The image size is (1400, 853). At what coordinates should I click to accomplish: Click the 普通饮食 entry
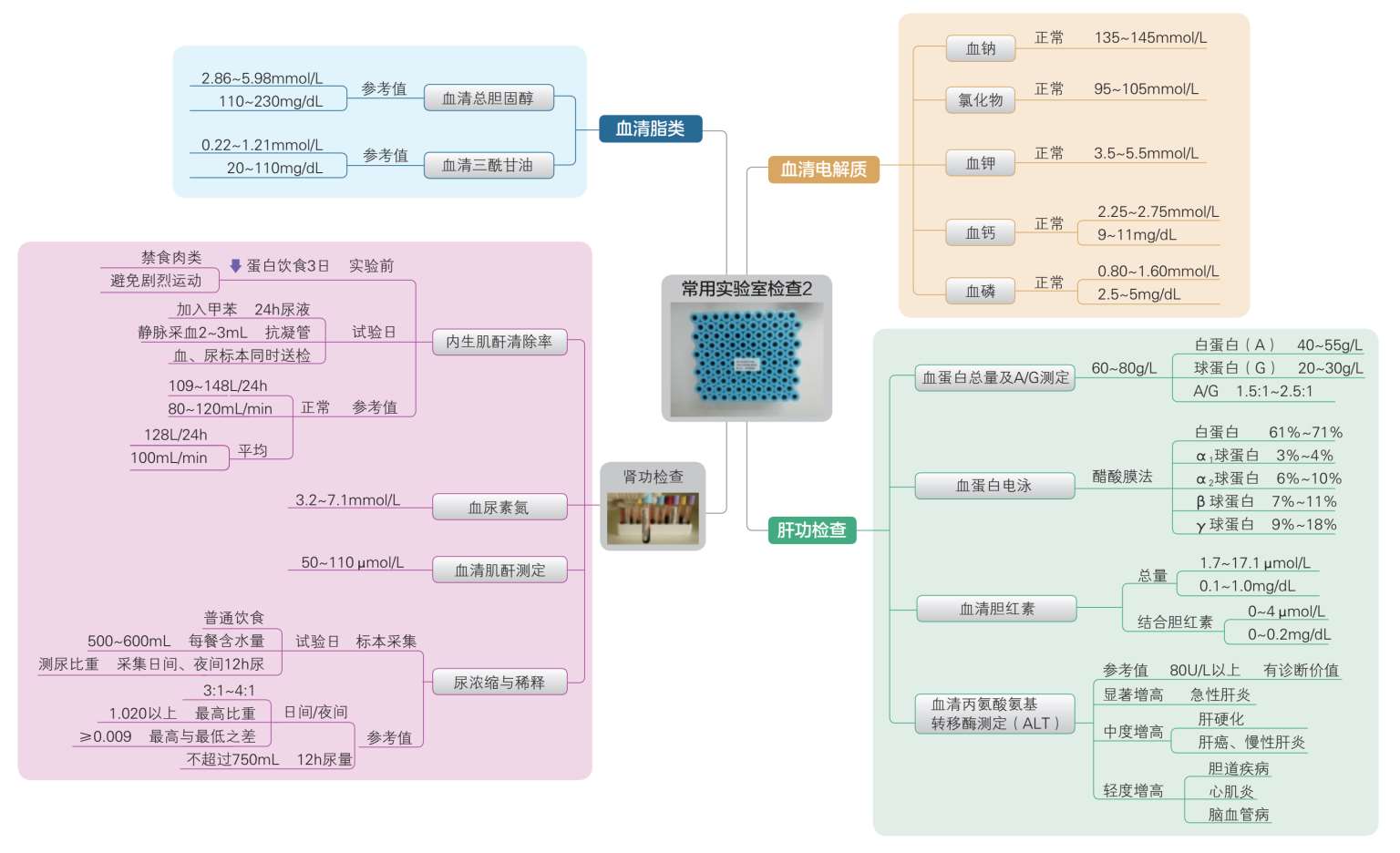(234, 618)
